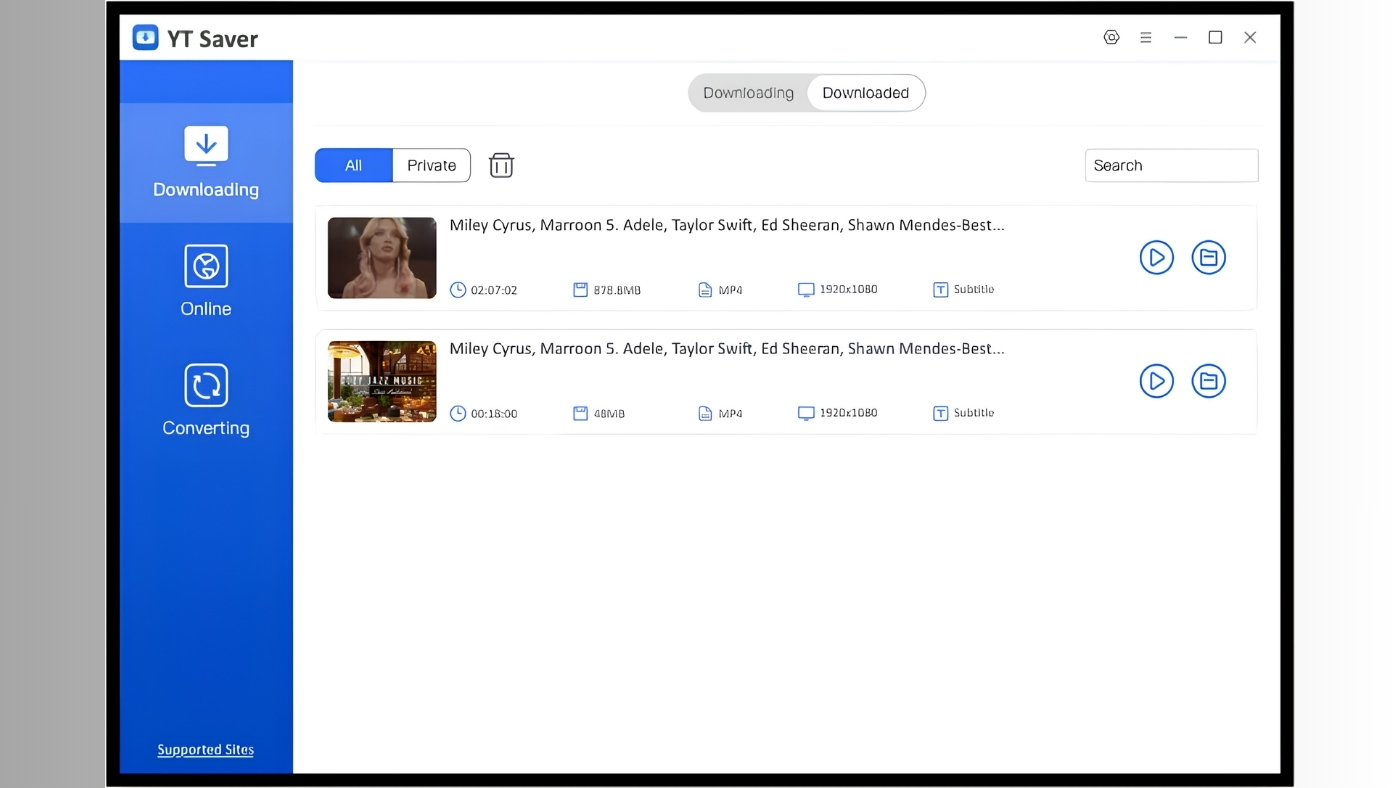
Task: Select the All filter
Action: 354,165
